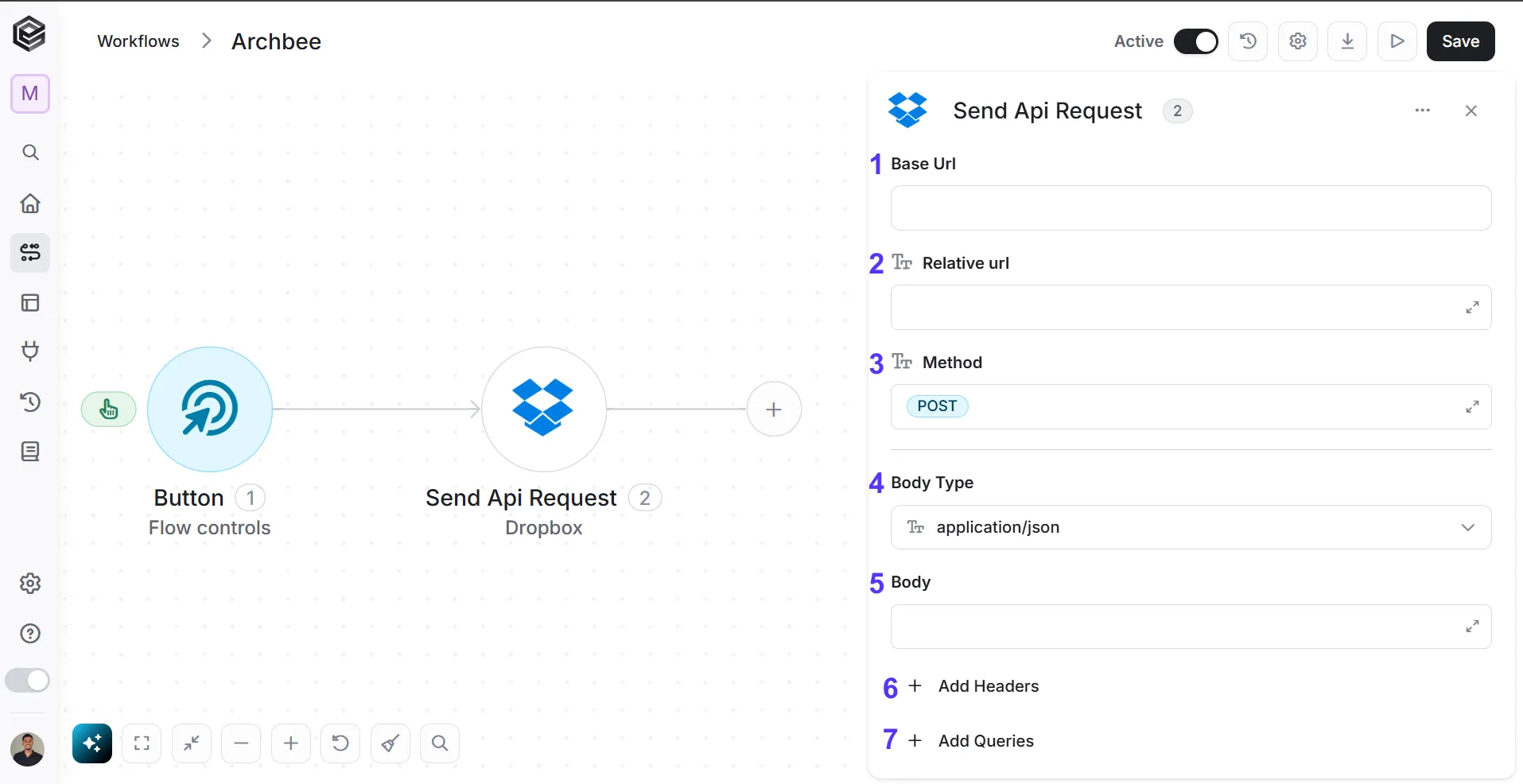The width and height of the screenshot is (1523, 784).
Task: Open the Body Type application/json dropdown
Action: [1191, 527]
